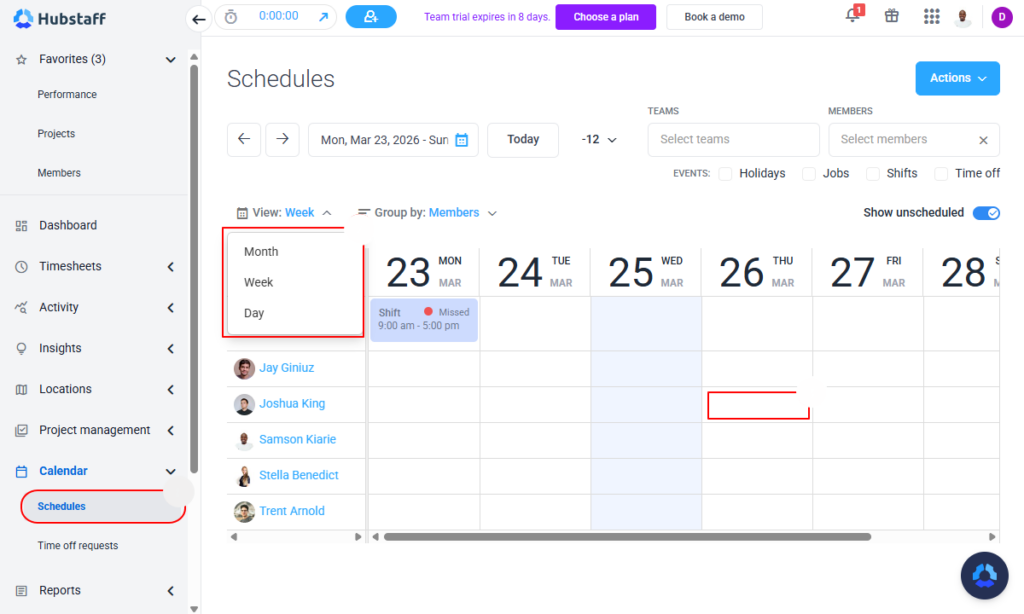Open Joshua King member link
This screenshot has width=1024, height=614.
(x=292, y=404)
